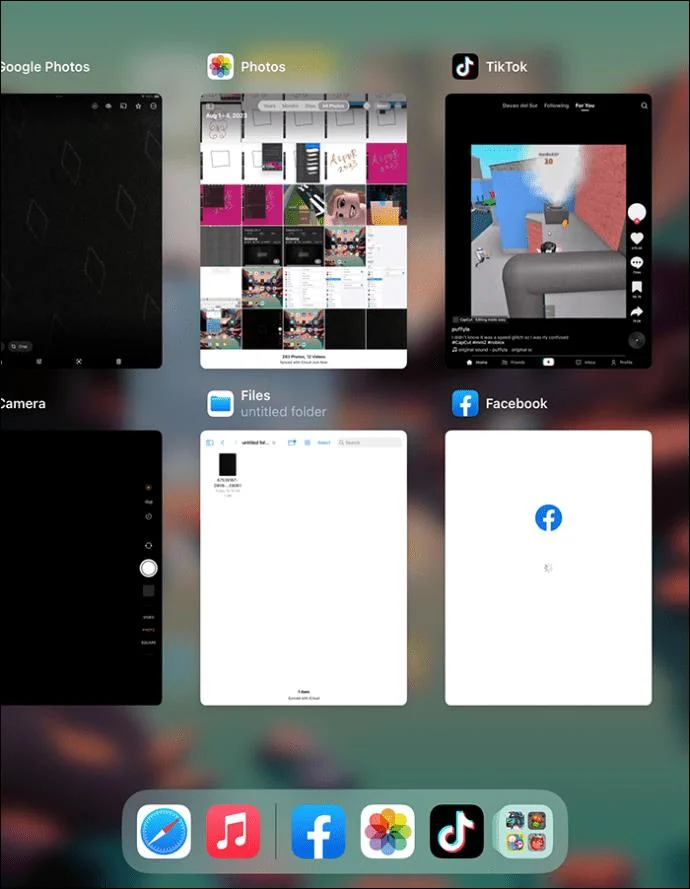Tap the Lens chip in Google Photos

20,346
